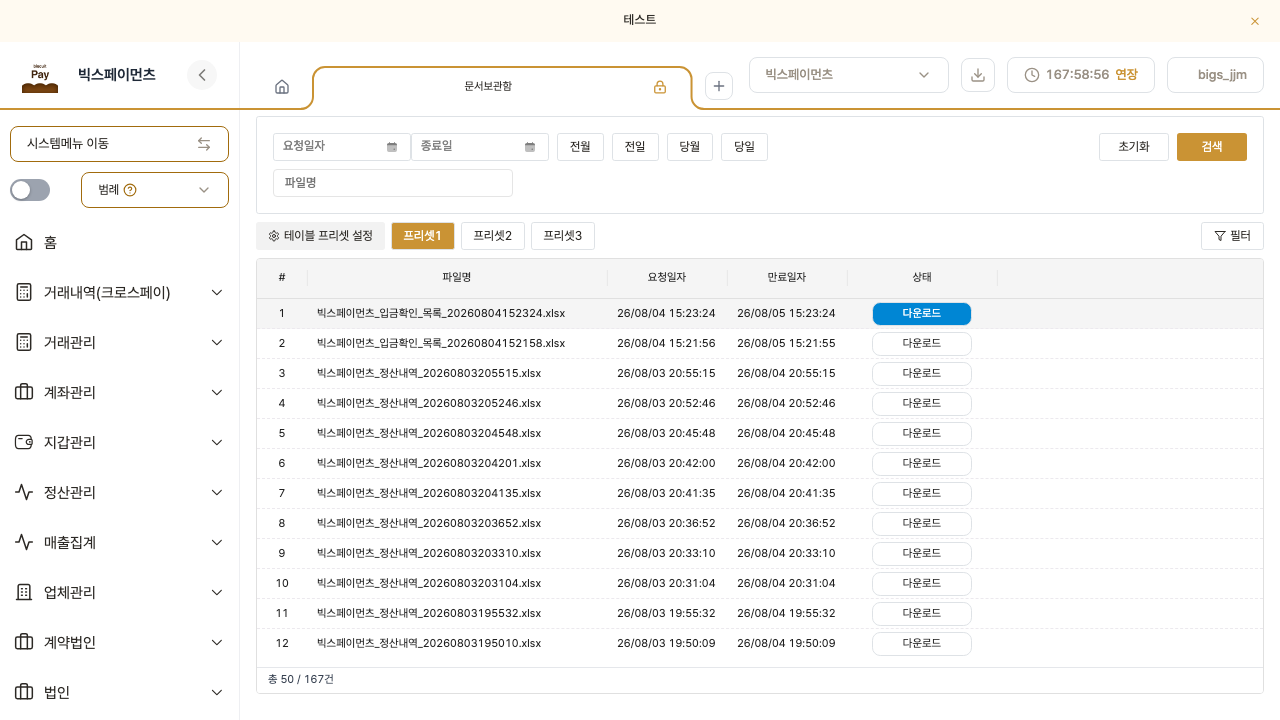Click the swap icon in 시스템메뉴 이동

click(x=204, y=144)
